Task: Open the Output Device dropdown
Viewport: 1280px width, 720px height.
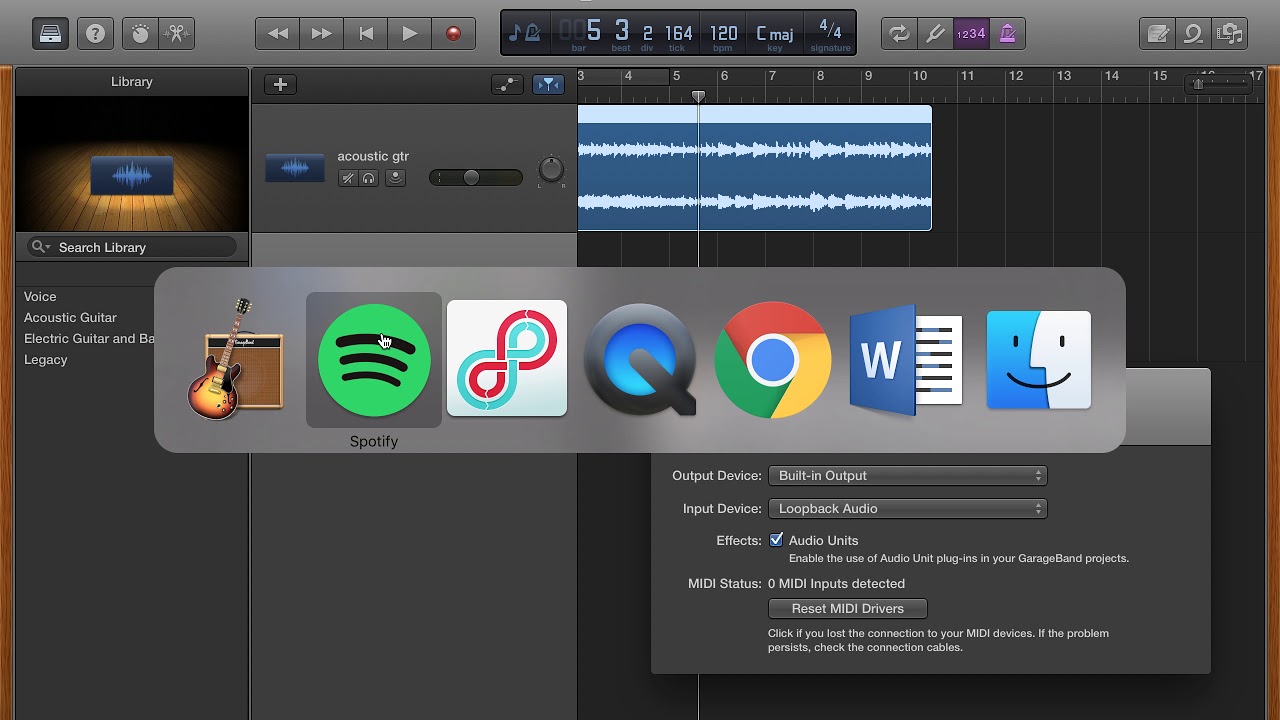Action: click(907, 475)
